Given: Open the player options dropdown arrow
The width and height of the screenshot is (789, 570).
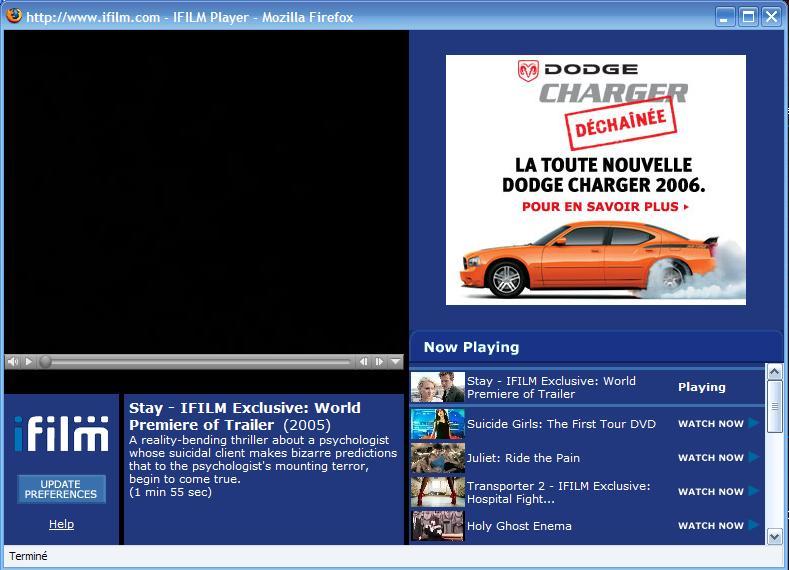Looking at the screenshot, I should [x=396, y=361].
